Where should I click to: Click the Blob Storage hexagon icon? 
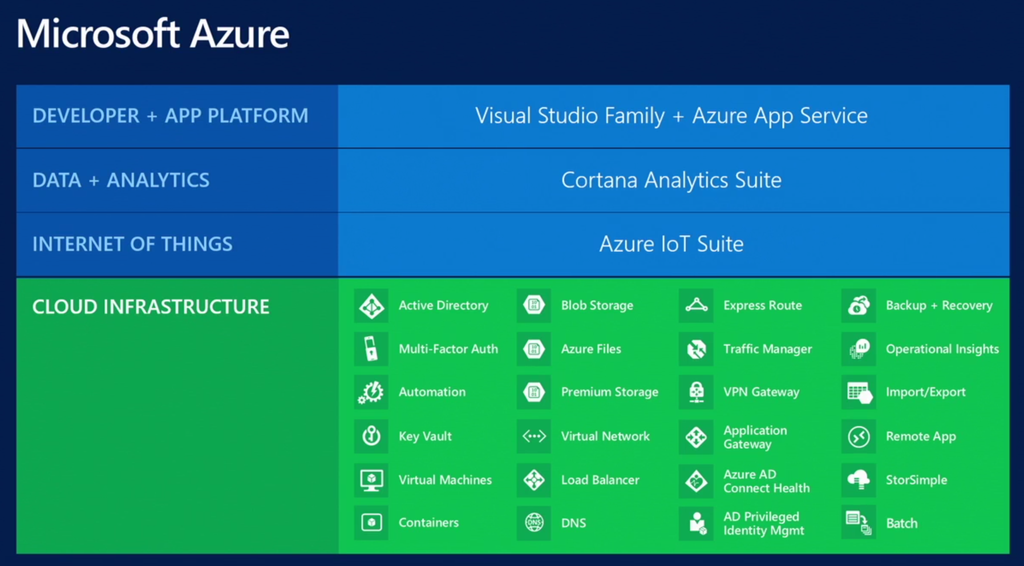click(x=534, y=306)
